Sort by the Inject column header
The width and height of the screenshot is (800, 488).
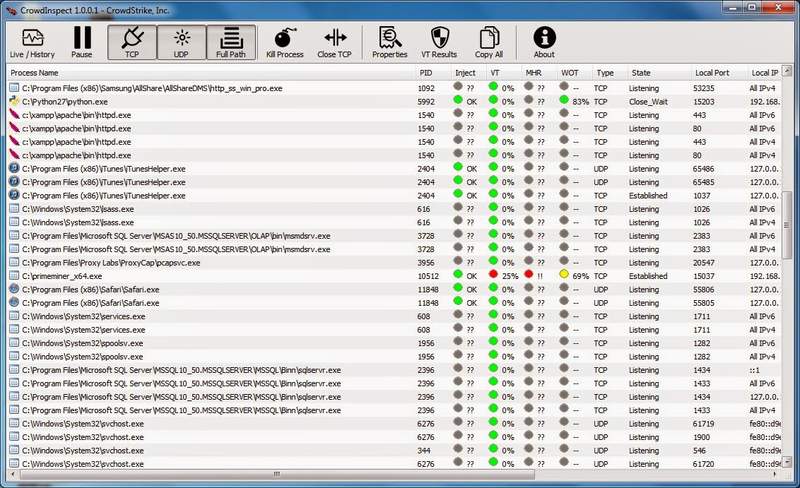468,72
